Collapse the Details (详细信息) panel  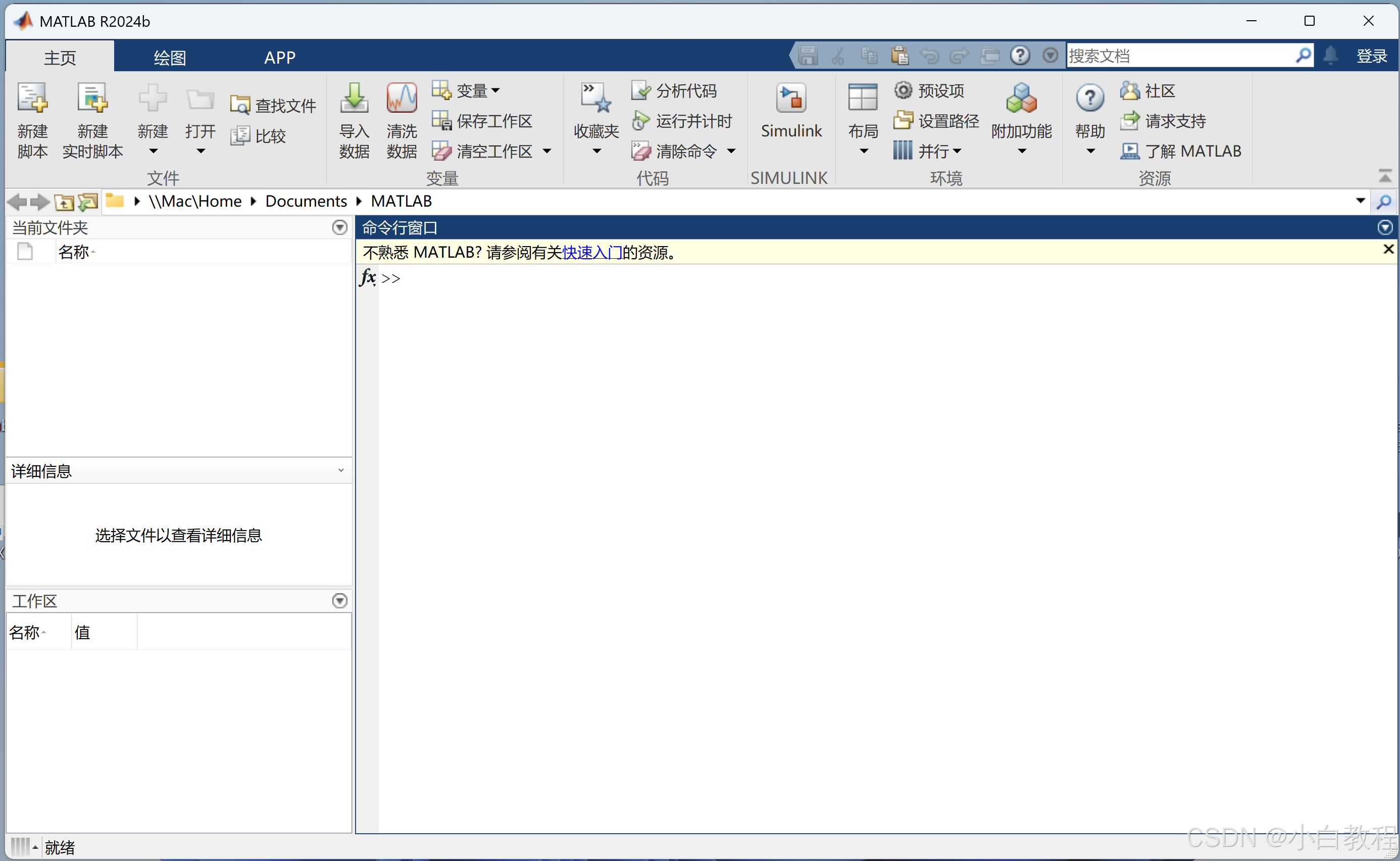click(x=340, y=470)
